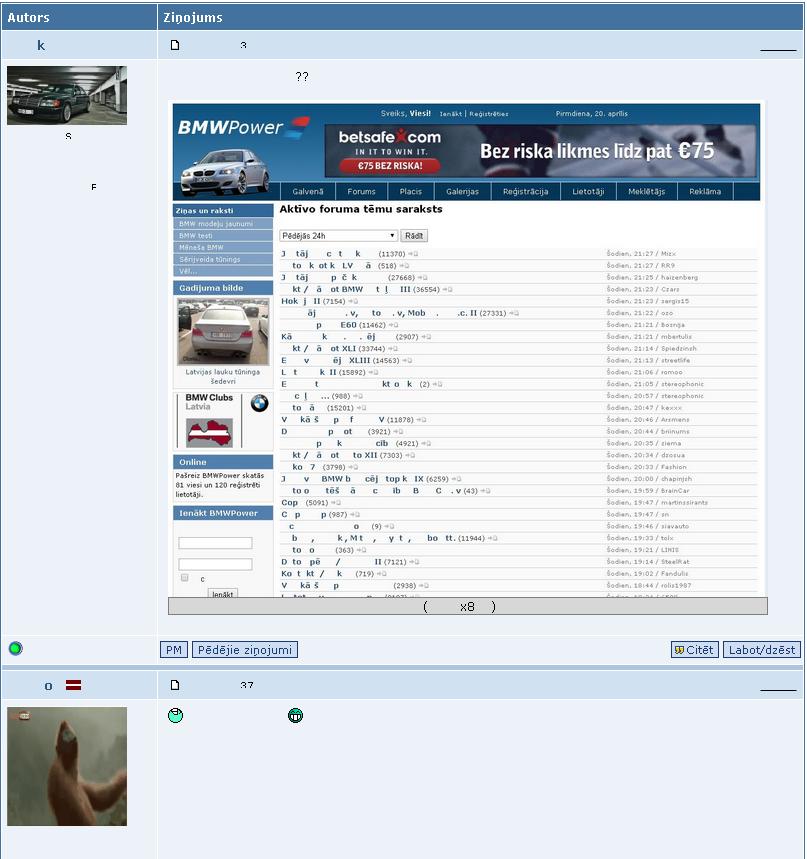Click the BMW Clubs Latvia banner text

tap(209, 402)
